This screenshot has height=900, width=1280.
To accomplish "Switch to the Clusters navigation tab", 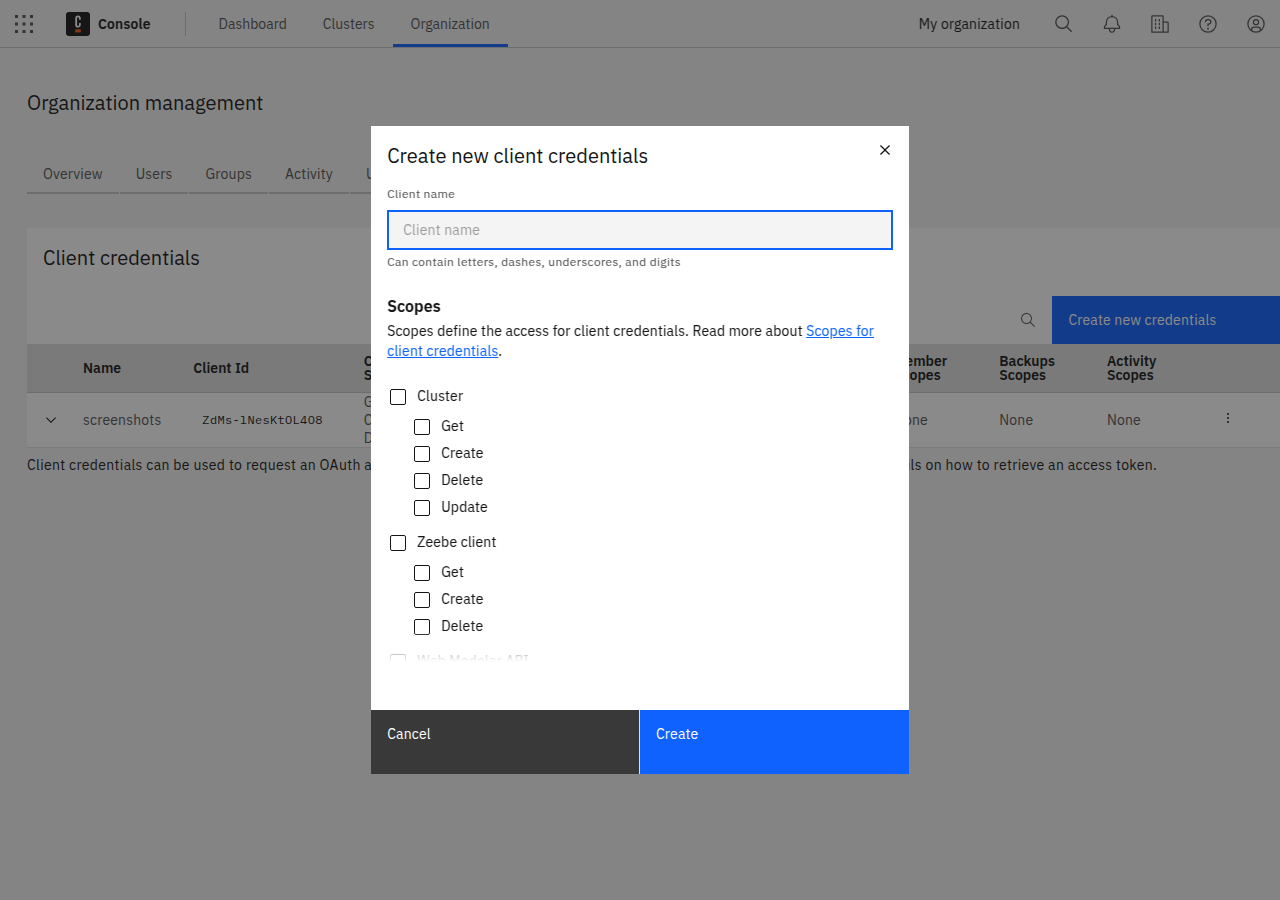I will (348, 24).
